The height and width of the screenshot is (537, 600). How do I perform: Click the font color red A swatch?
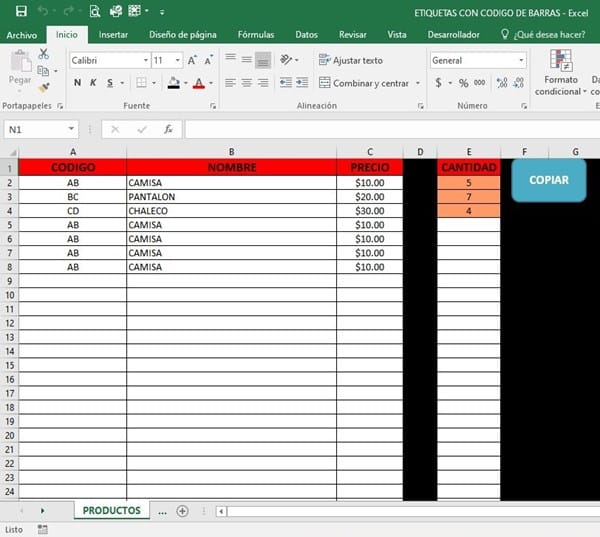point(197,83)
